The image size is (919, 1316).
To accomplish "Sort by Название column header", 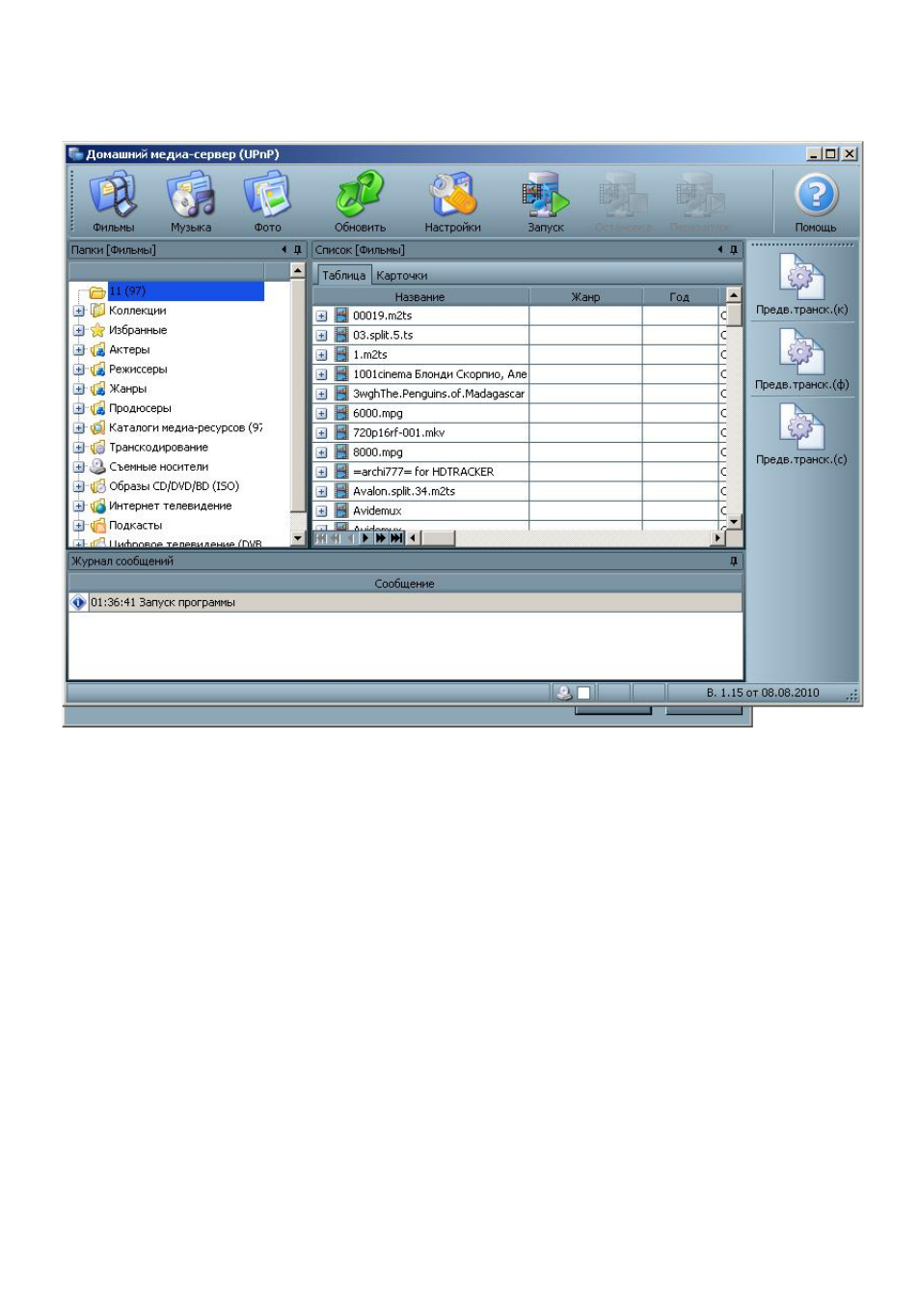I will (420, 296).
